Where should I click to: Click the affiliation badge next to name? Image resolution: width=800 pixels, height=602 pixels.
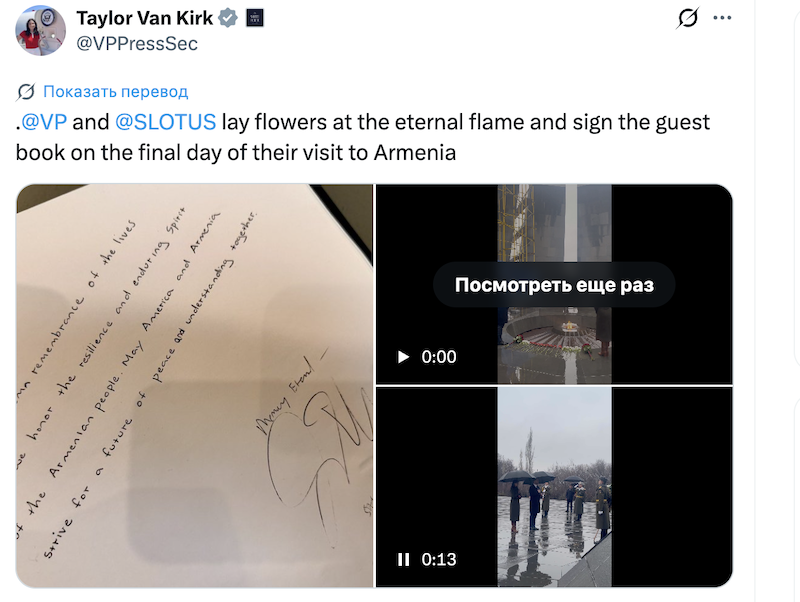pos(255,18)
